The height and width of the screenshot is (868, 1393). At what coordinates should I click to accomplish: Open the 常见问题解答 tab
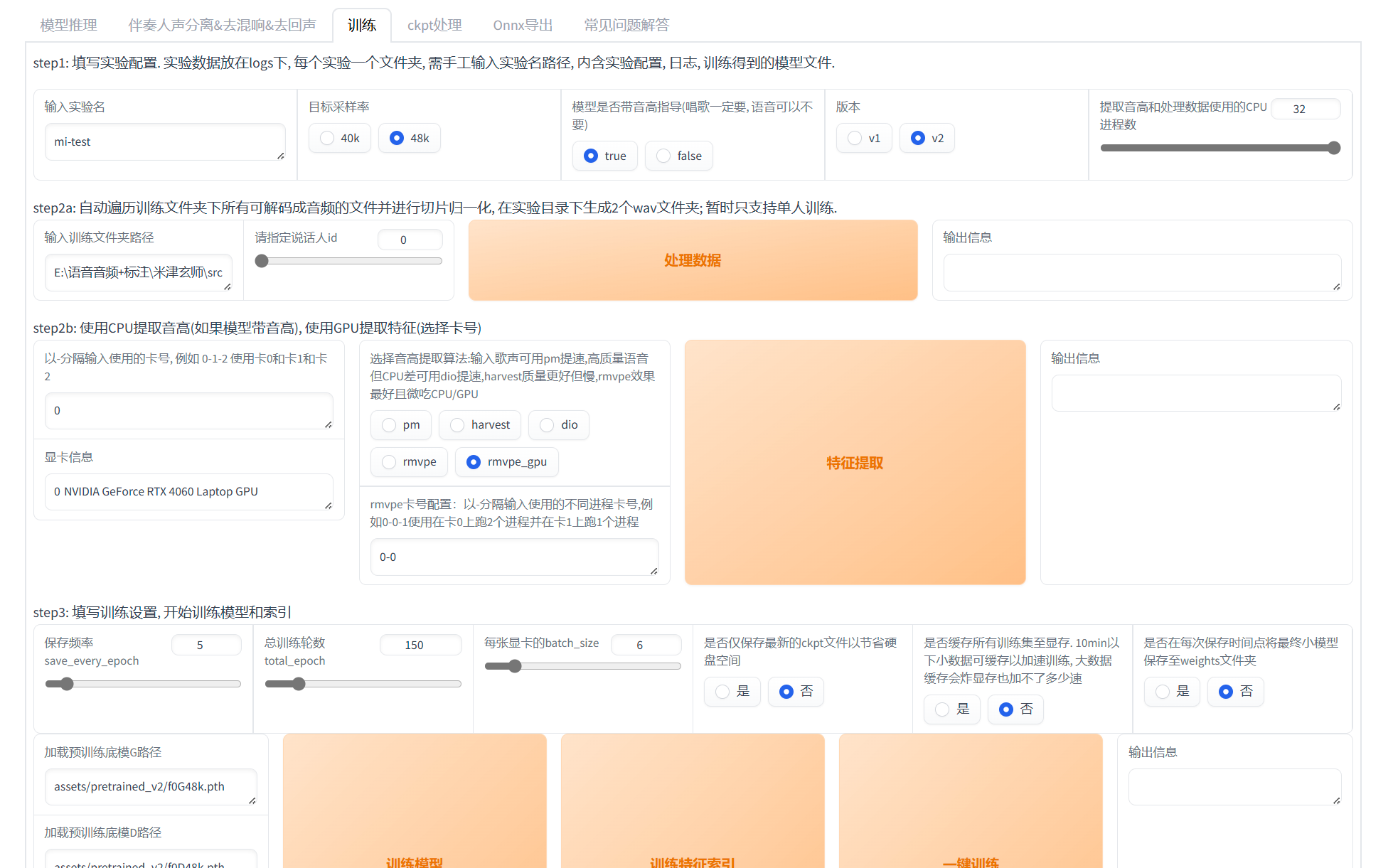[x=626, y=25]
